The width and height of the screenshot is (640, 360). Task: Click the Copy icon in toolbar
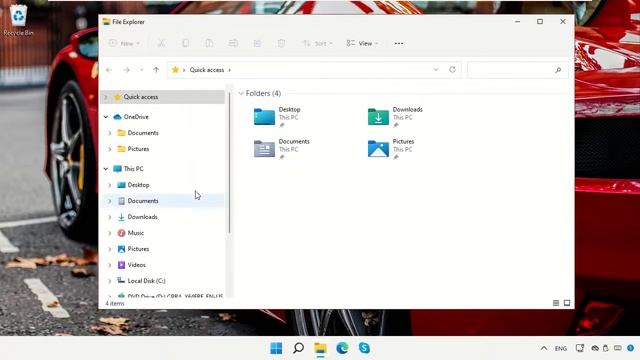coord(185,43)
